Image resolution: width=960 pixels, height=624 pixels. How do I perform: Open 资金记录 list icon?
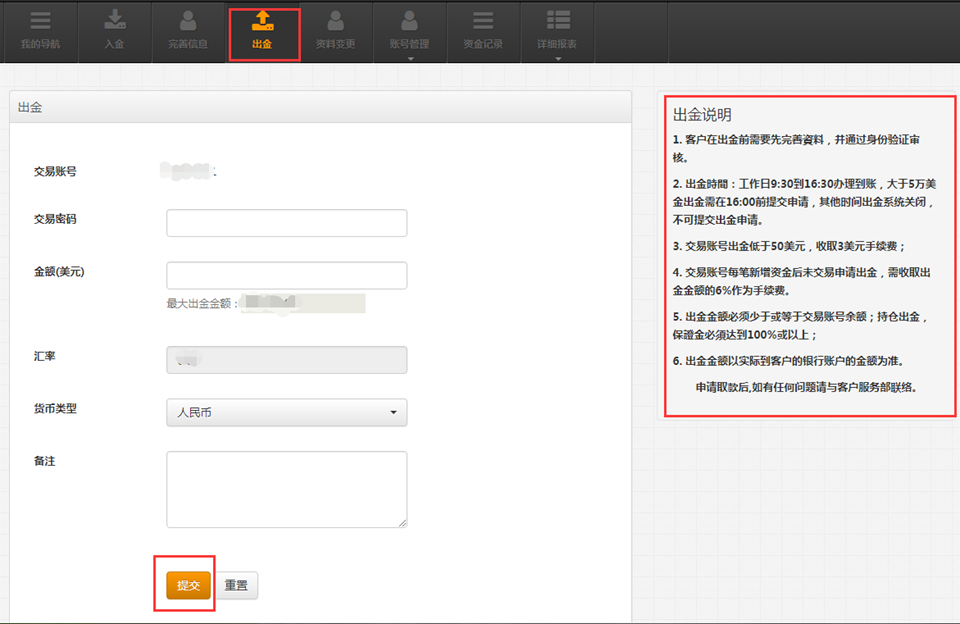click(x=483, y=20)
